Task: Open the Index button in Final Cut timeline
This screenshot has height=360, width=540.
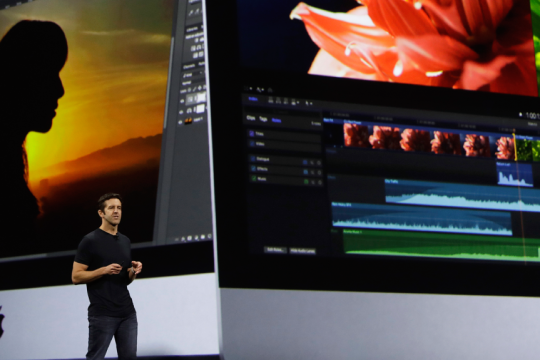Action: (253, 99)
